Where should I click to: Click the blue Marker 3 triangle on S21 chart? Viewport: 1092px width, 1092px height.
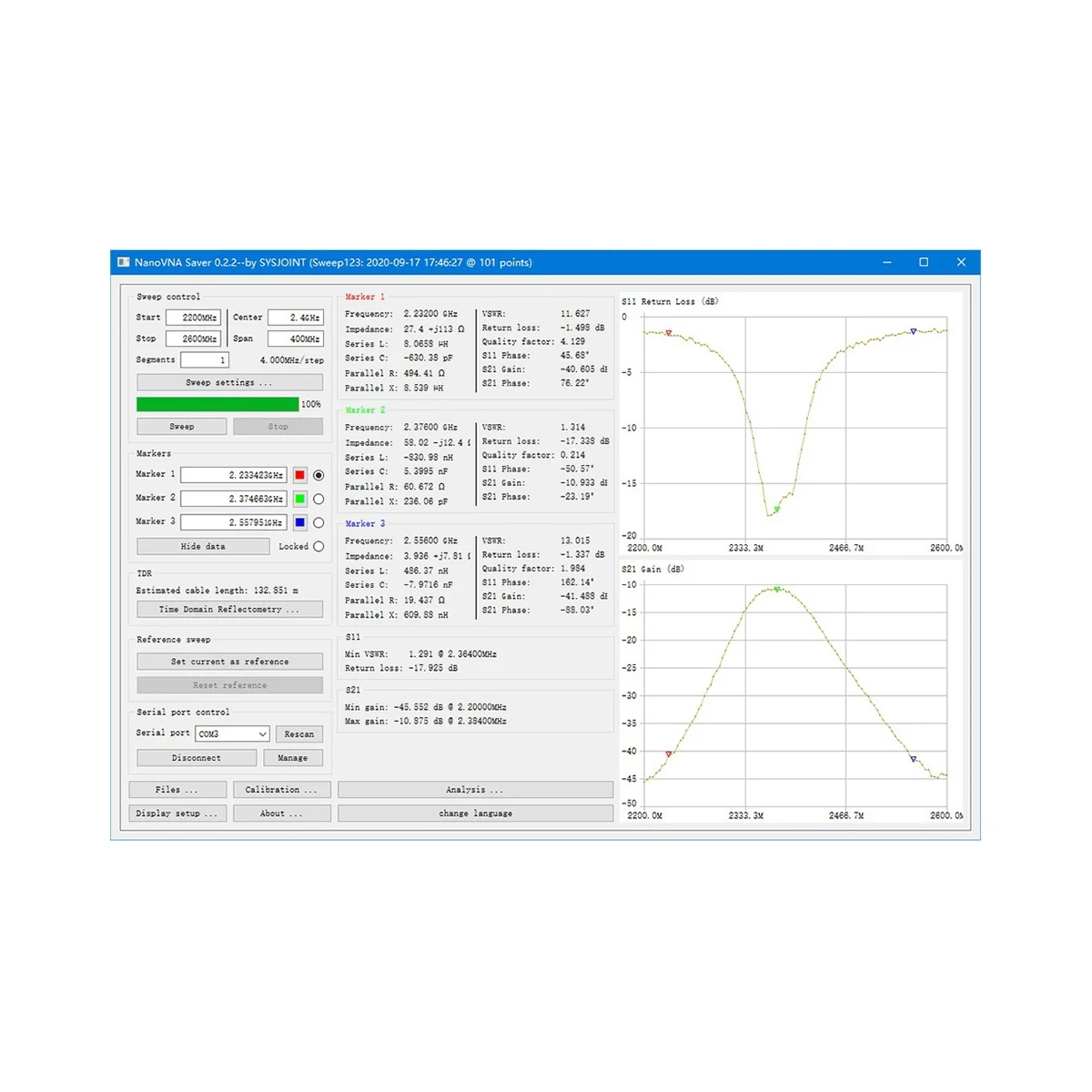click(914, 759)
